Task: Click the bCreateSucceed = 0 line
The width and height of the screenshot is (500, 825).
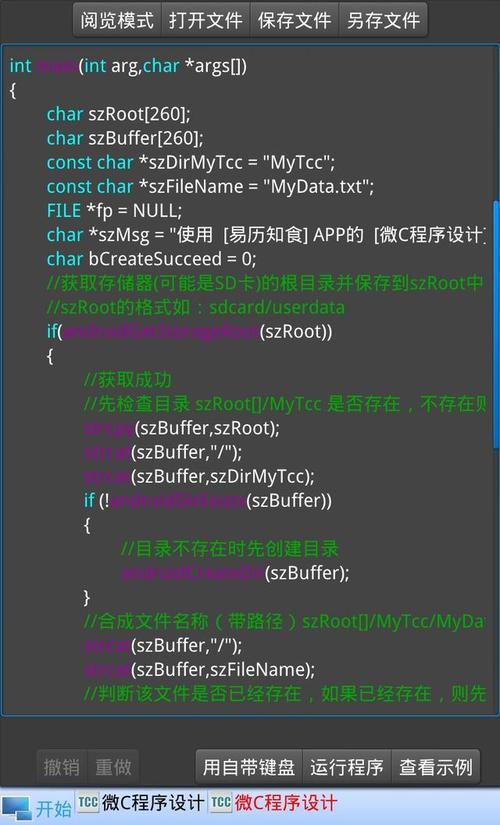Action: pyautogui.click(x=152, y=259)
